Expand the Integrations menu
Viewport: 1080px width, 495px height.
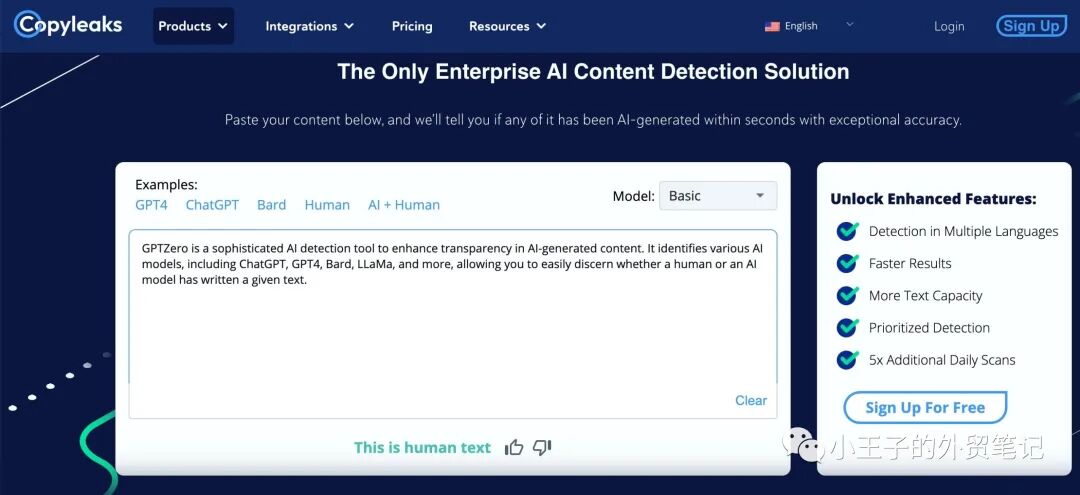[x=309, y=26]
